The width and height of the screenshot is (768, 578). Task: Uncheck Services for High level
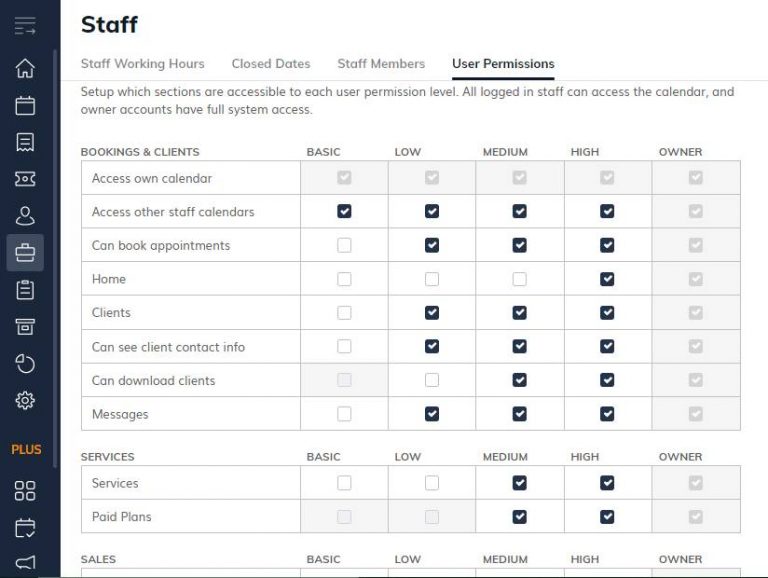click(607, 483)
